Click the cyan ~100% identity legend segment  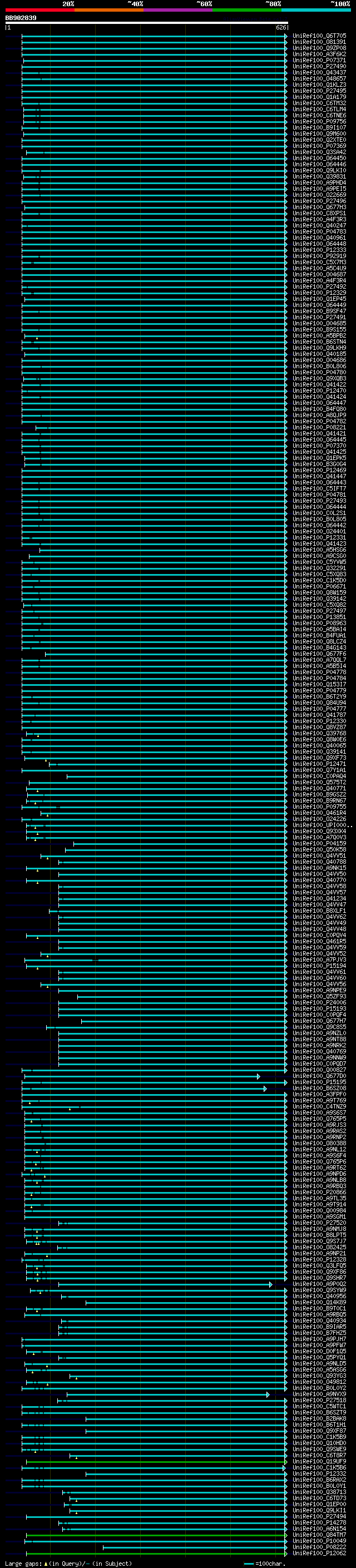(x=316, y=10)
